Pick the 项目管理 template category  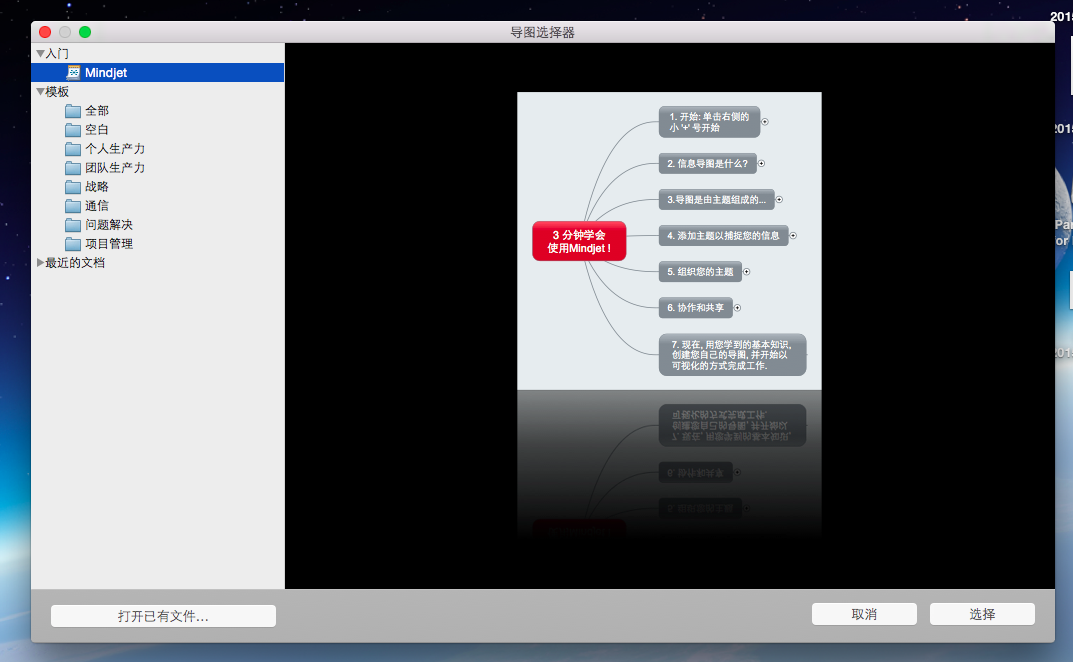(x=157, y=244)
